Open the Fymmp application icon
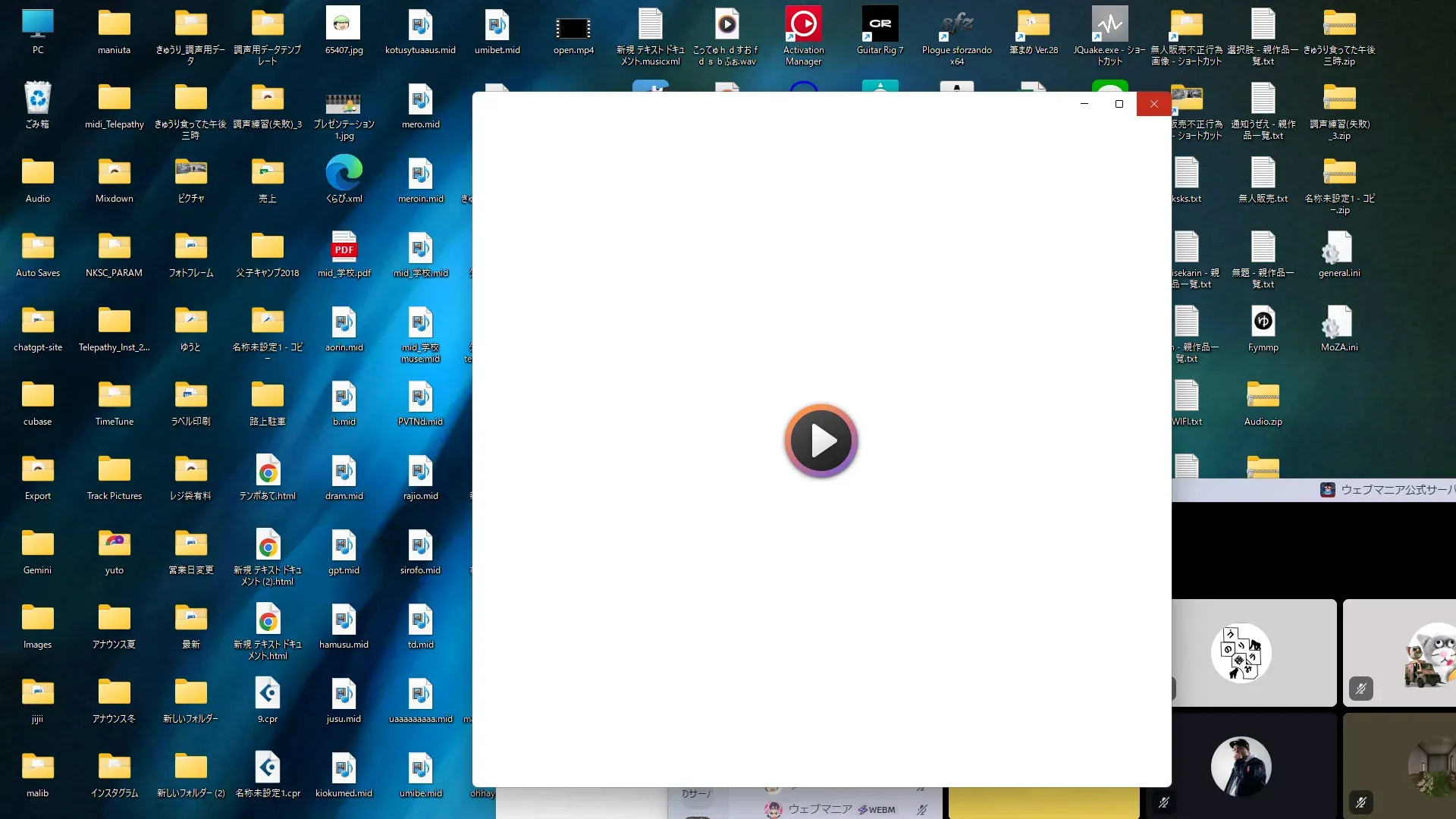 1263,323
